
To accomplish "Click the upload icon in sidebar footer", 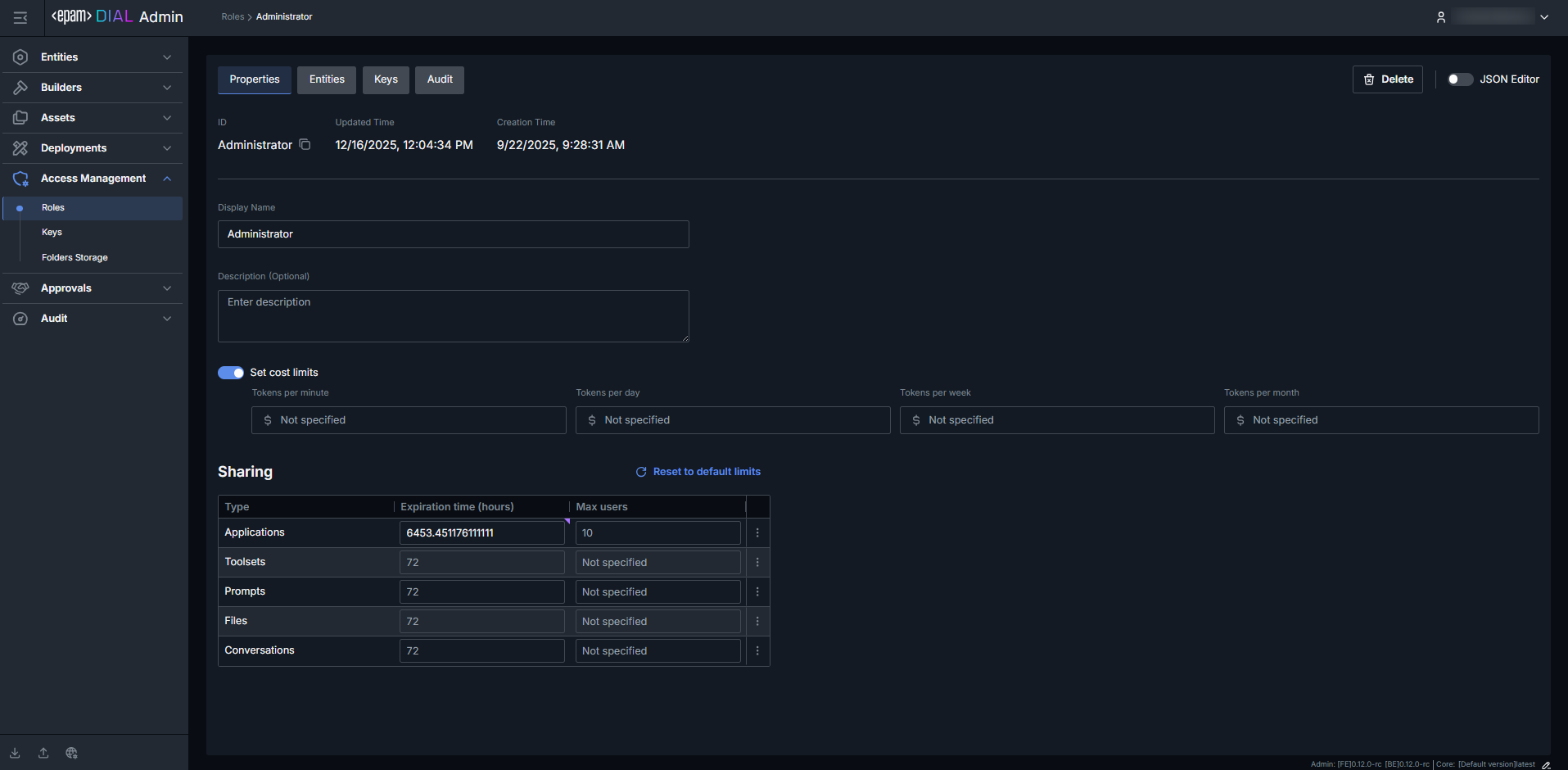I will point(43,753).
